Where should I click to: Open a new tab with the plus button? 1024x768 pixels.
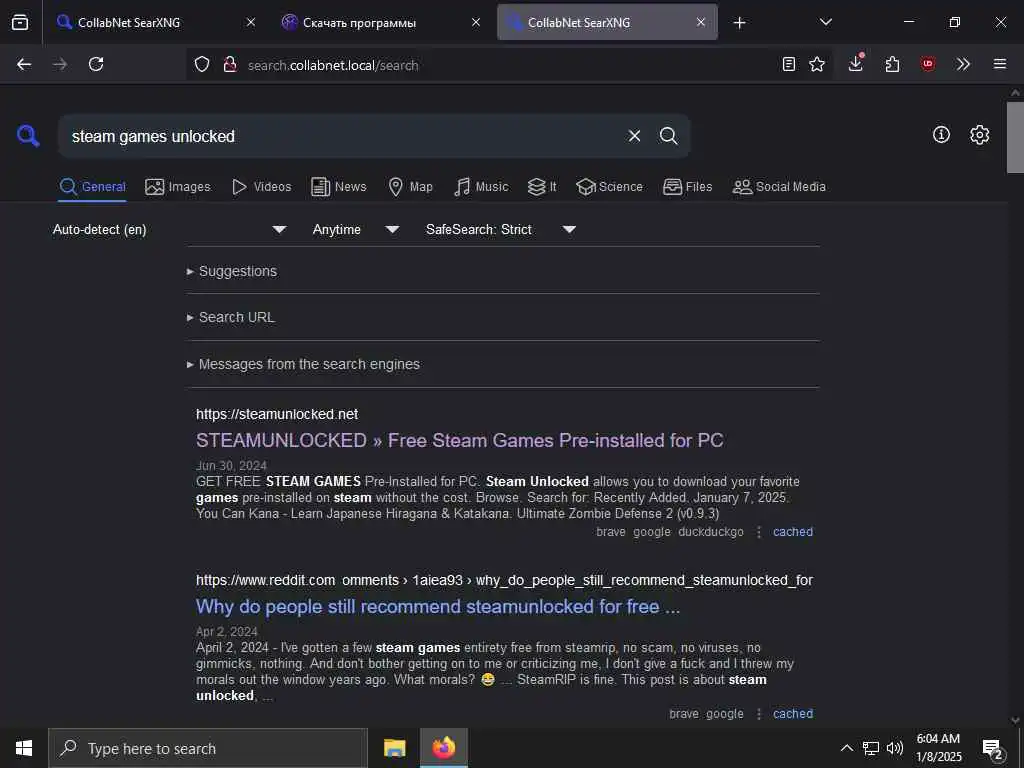tap(739, 23)
